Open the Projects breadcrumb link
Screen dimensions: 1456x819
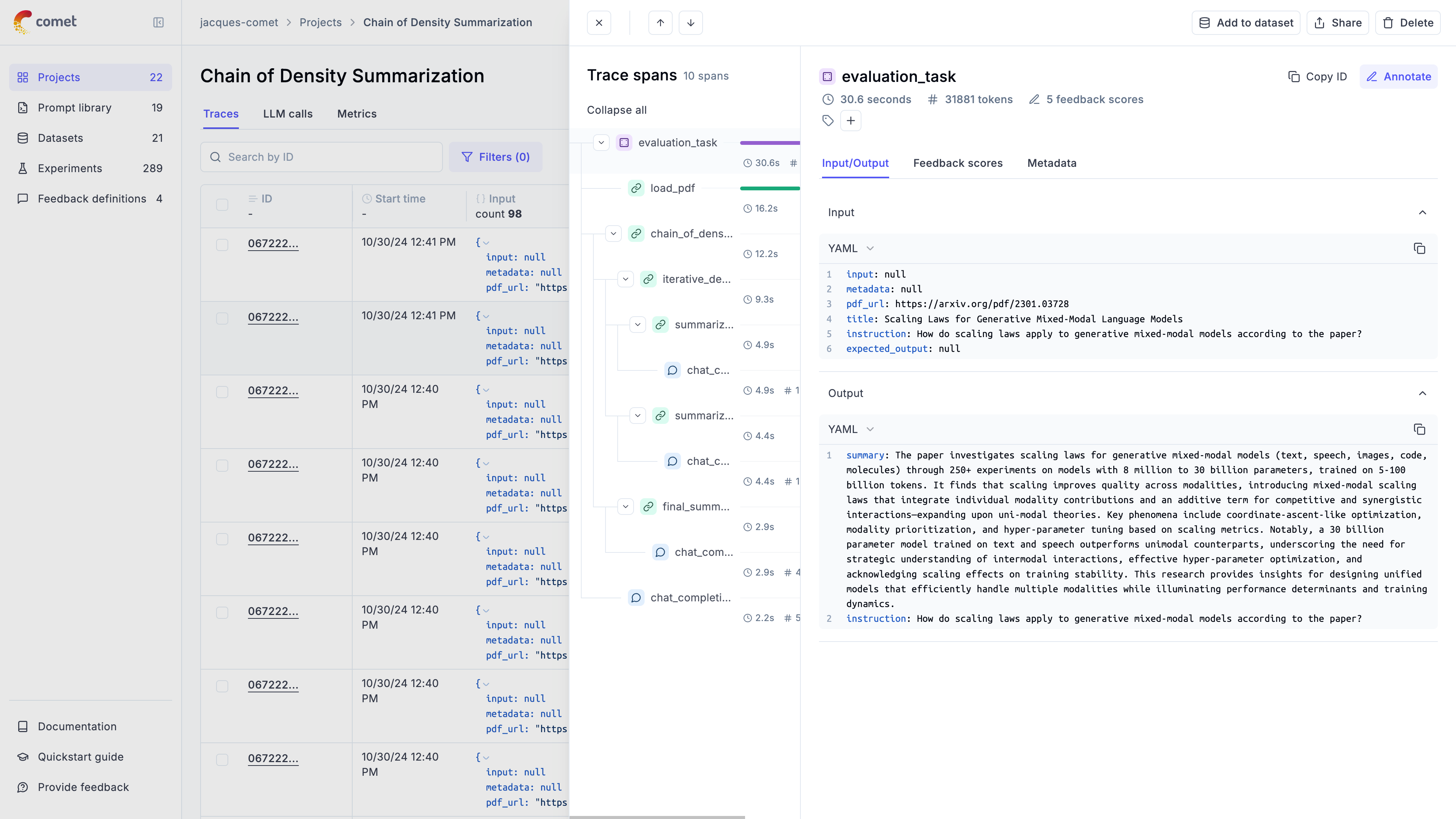[x=320, y=23]
